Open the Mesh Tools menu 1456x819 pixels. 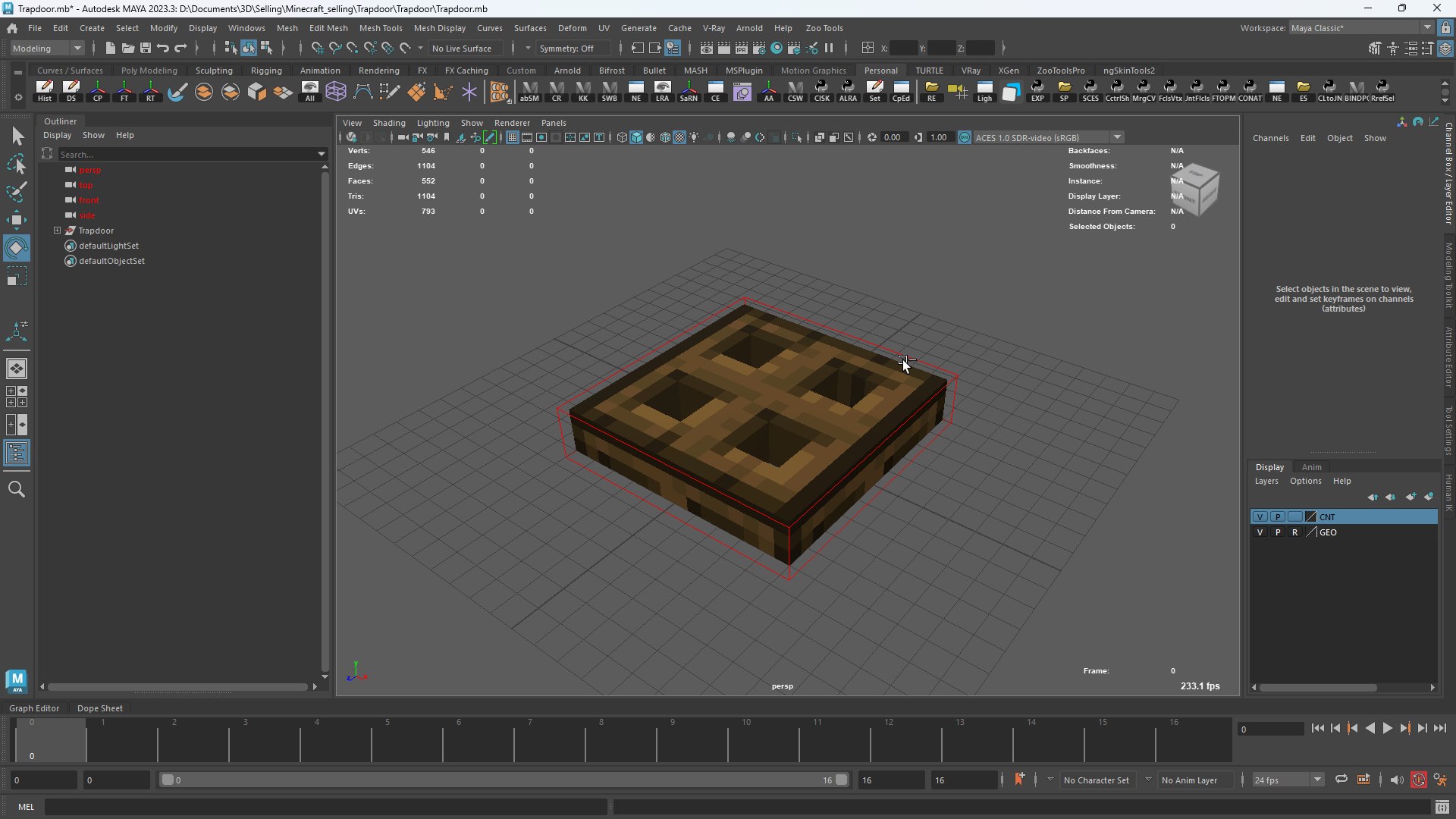click(x=381, y=28)
